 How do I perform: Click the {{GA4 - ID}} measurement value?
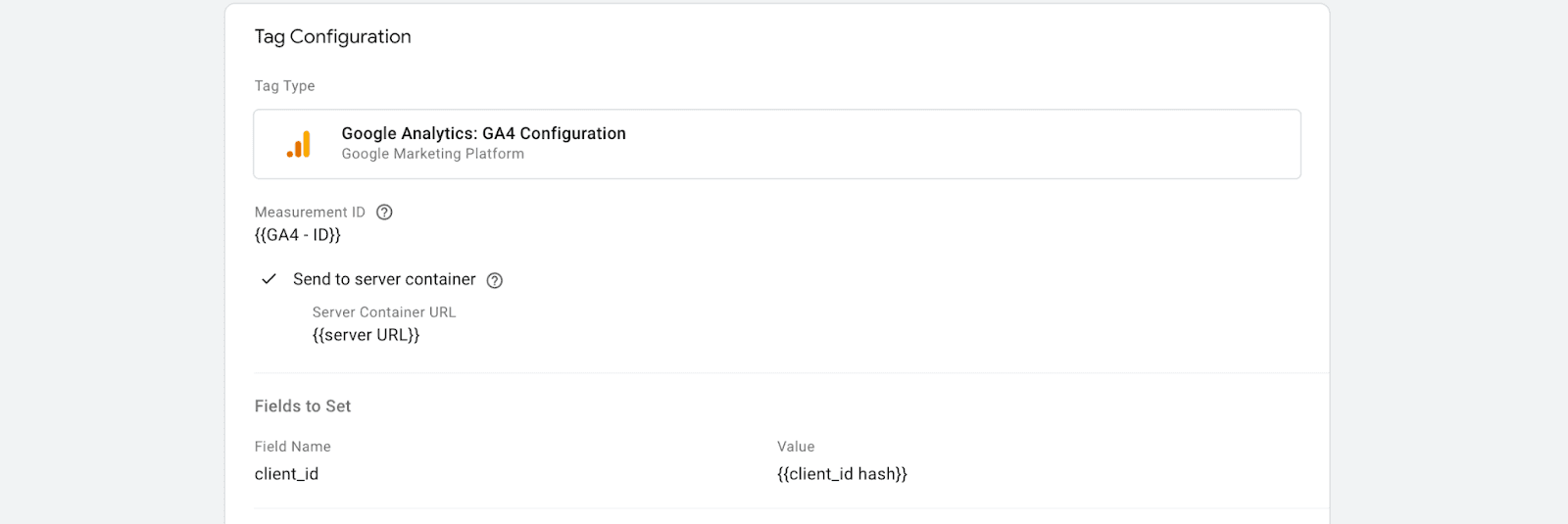pyautogui.click(x=298, y=235)
